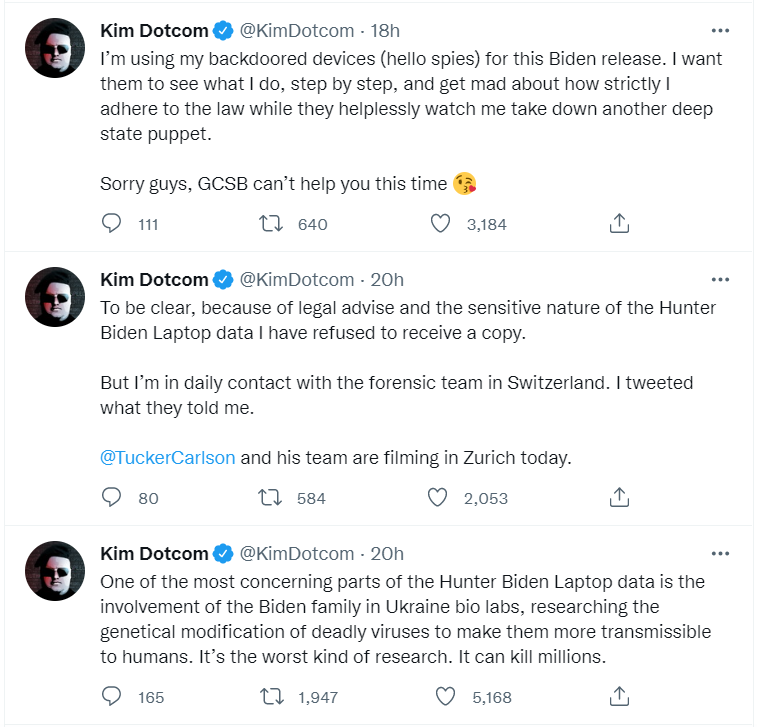The width and height of the screenshot is (757, 727).
Task: Share the tweet about GCSB spies
Action: (619, 224)
